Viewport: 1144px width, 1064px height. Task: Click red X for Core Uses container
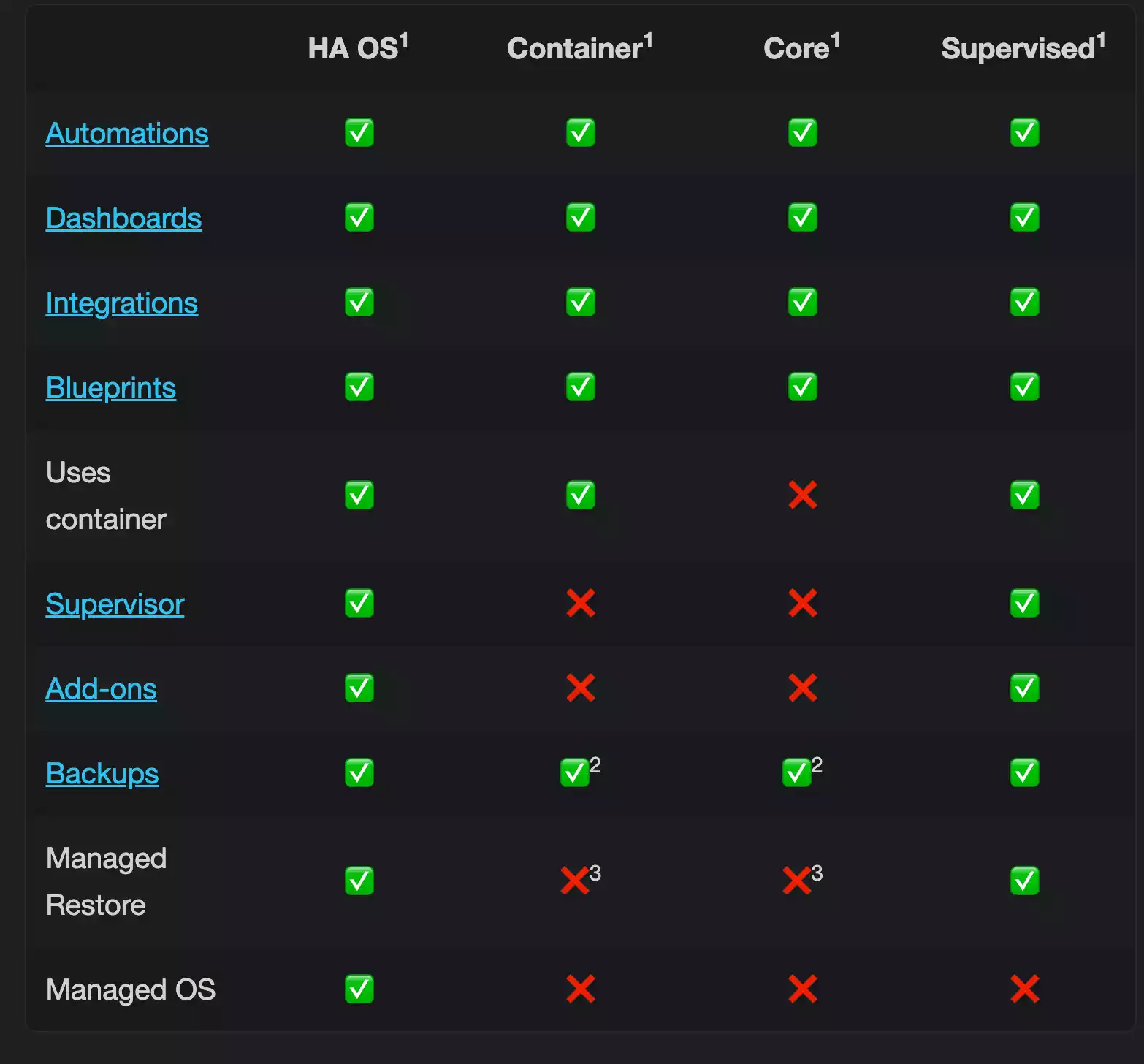point(802,495)
